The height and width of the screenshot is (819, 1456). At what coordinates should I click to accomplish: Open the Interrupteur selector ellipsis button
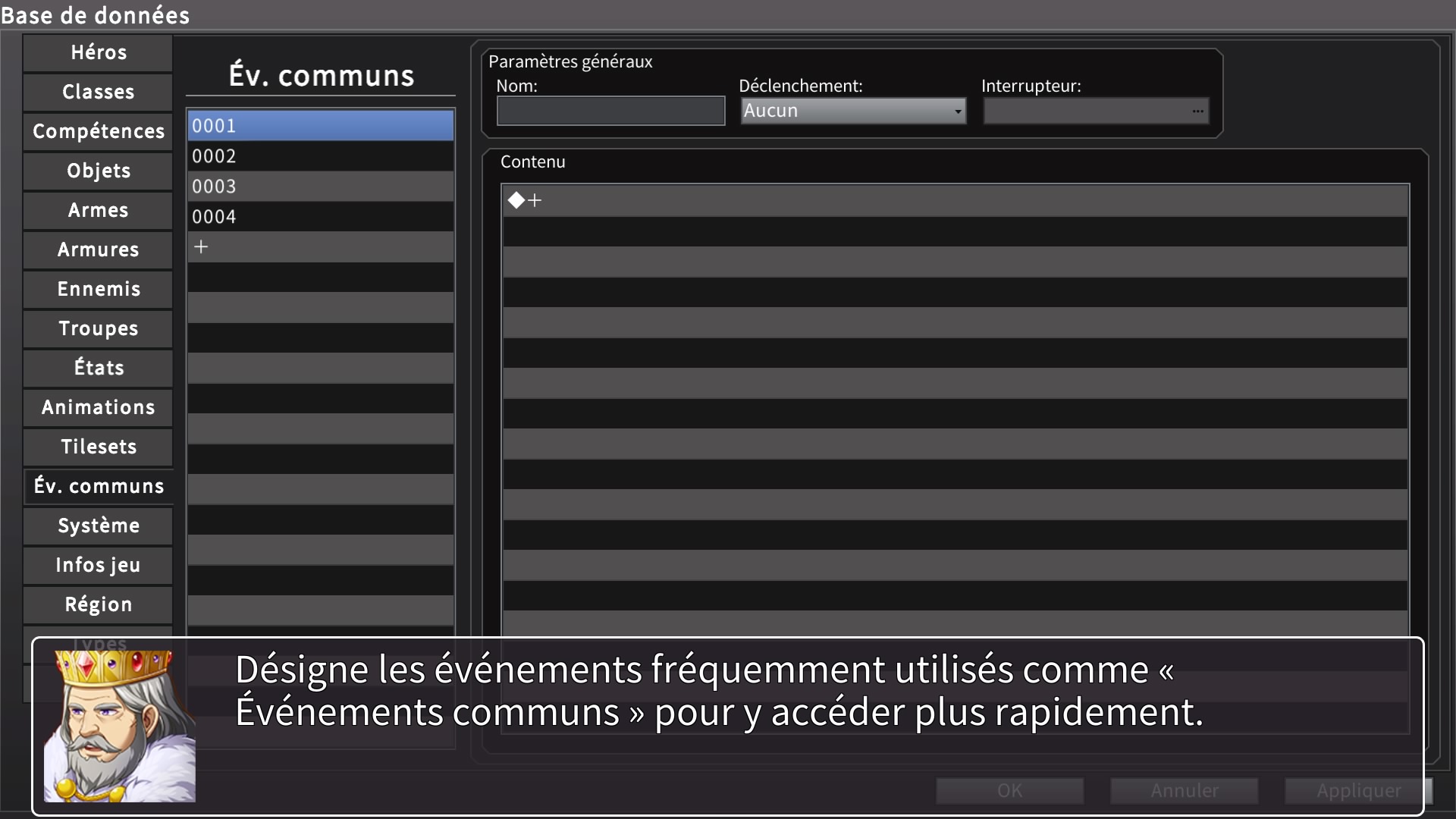coord(1197,111)
